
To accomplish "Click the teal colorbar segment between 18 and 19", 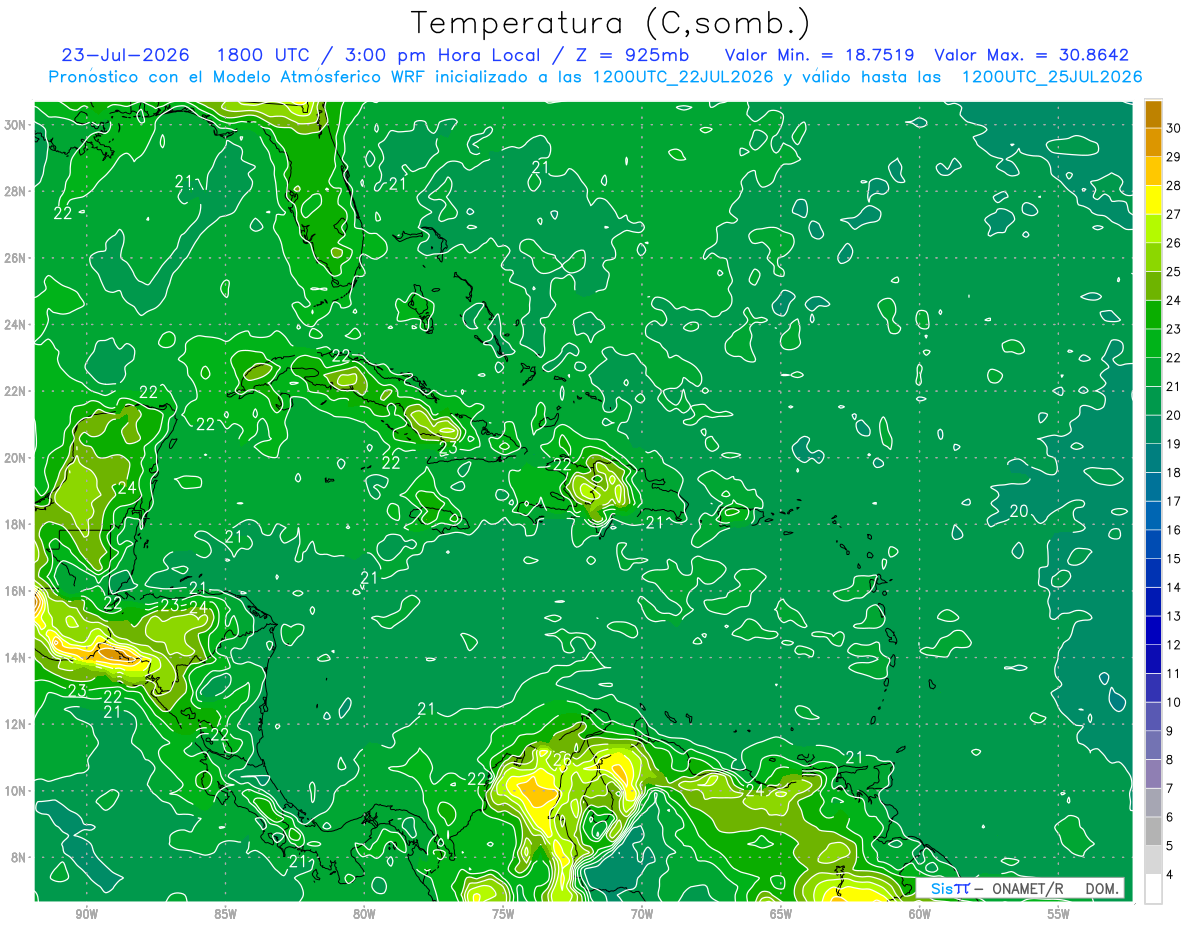I will point(1153,458).
